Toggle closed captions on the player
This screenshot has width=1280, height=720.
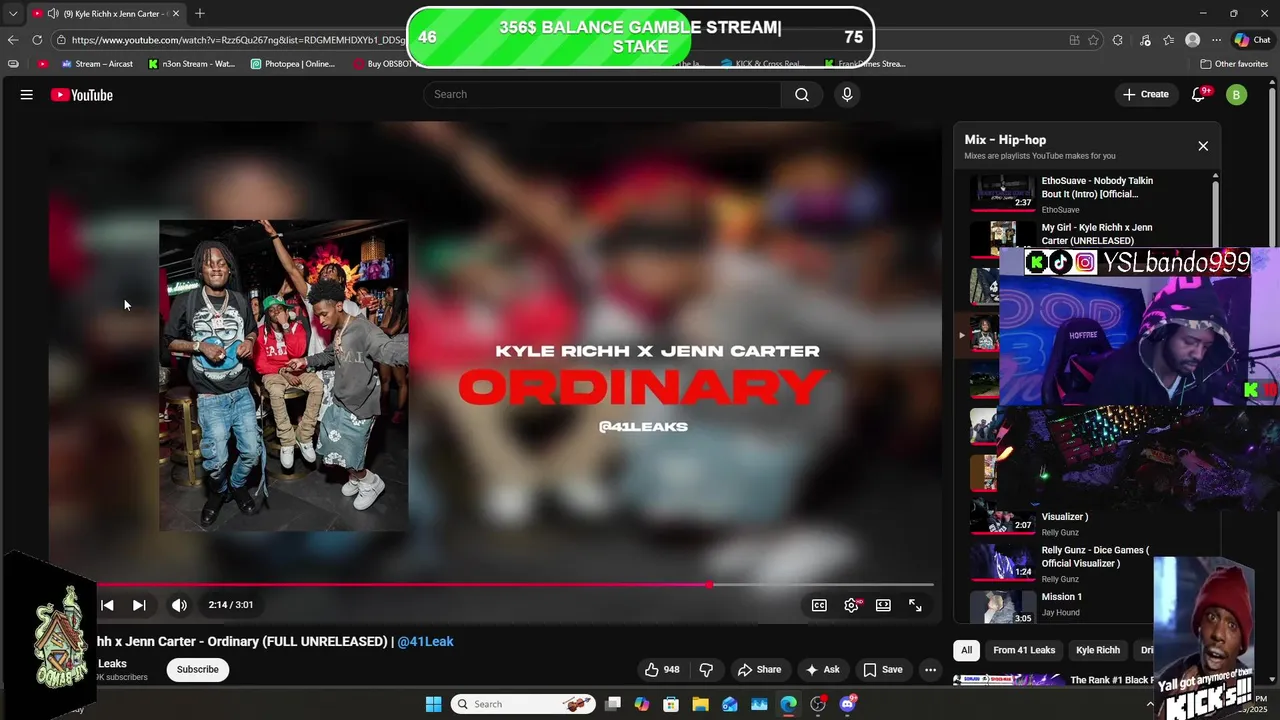tap(819, 605)
